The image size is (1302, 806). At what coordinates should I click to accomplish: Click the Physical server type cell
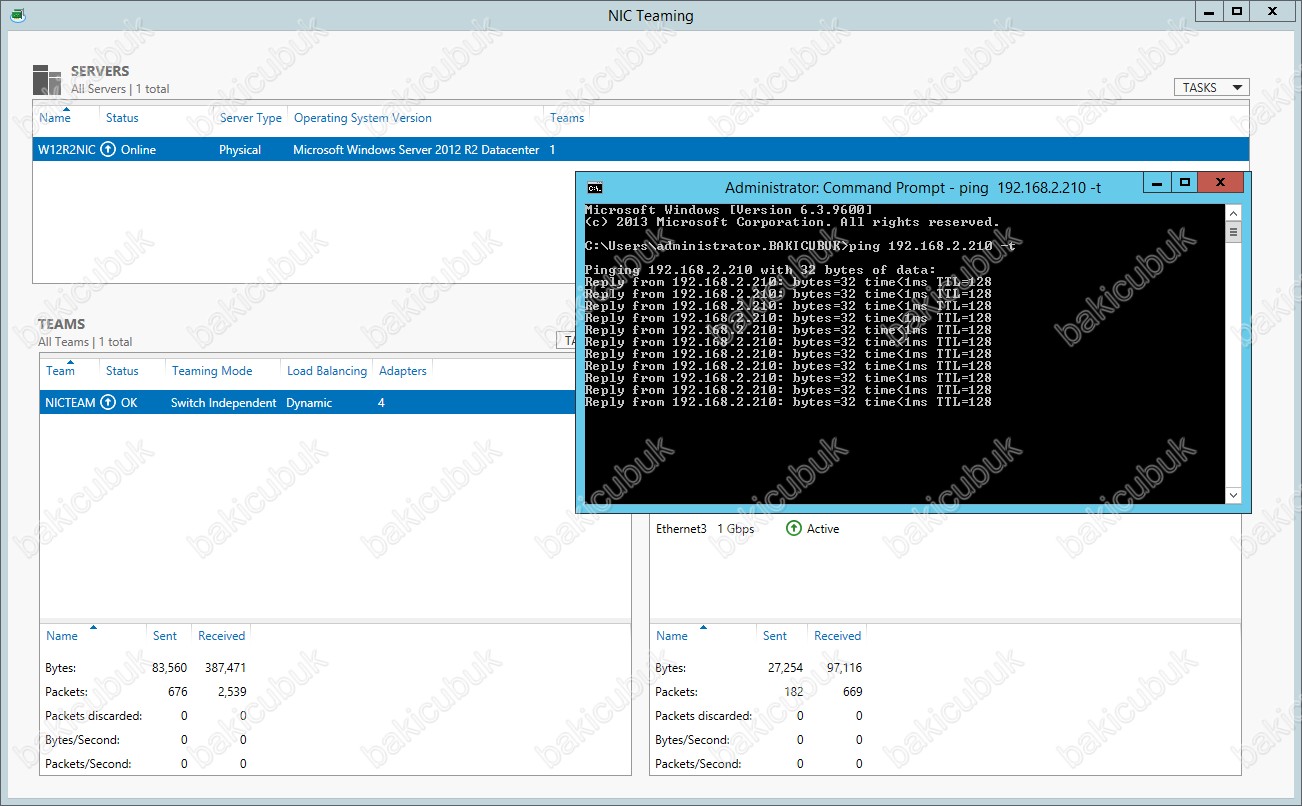click(x=240, y=150)
